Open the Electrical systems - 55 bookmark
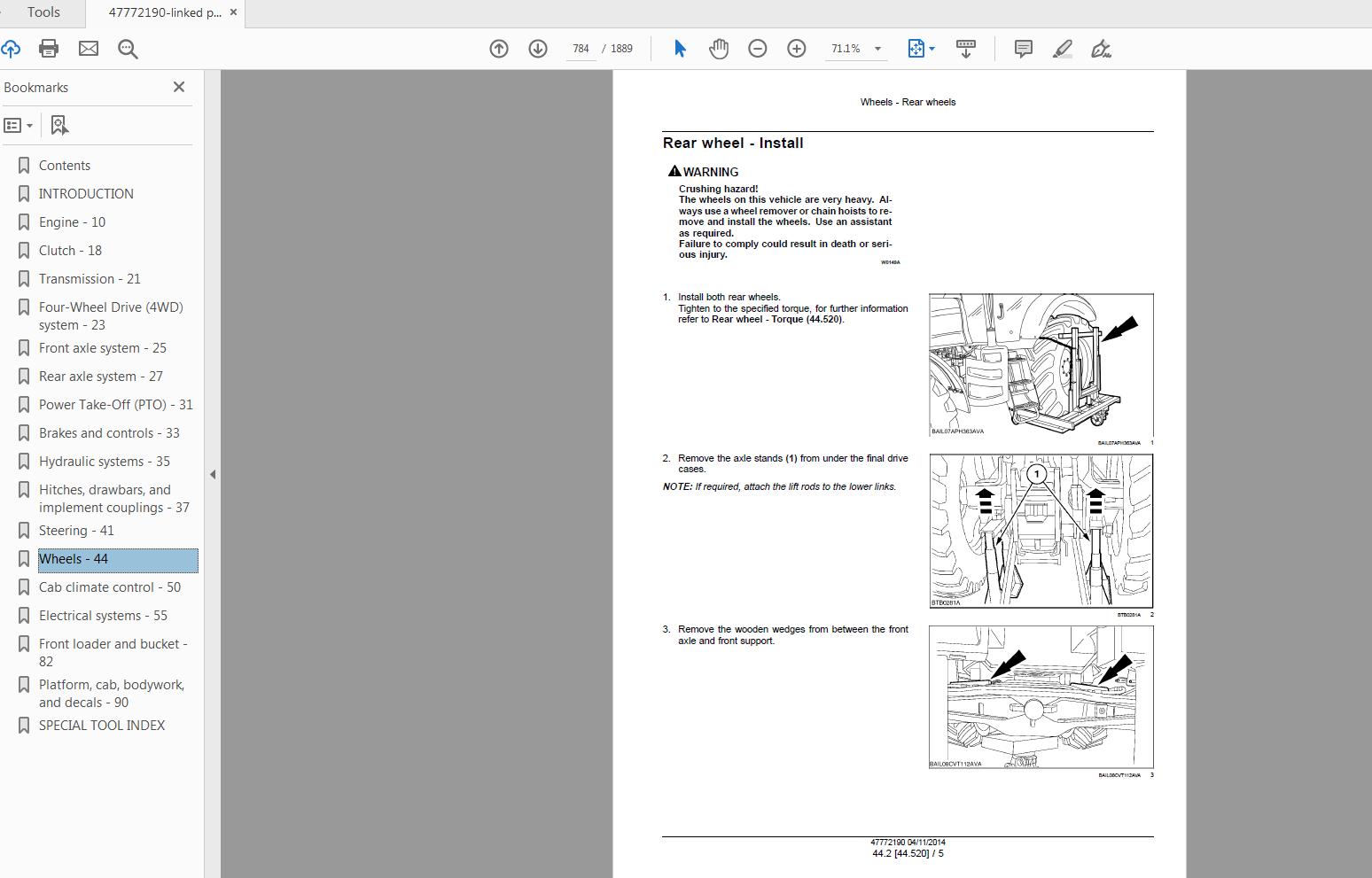Viewport: 1372px width, 878px height. point(102,615)
